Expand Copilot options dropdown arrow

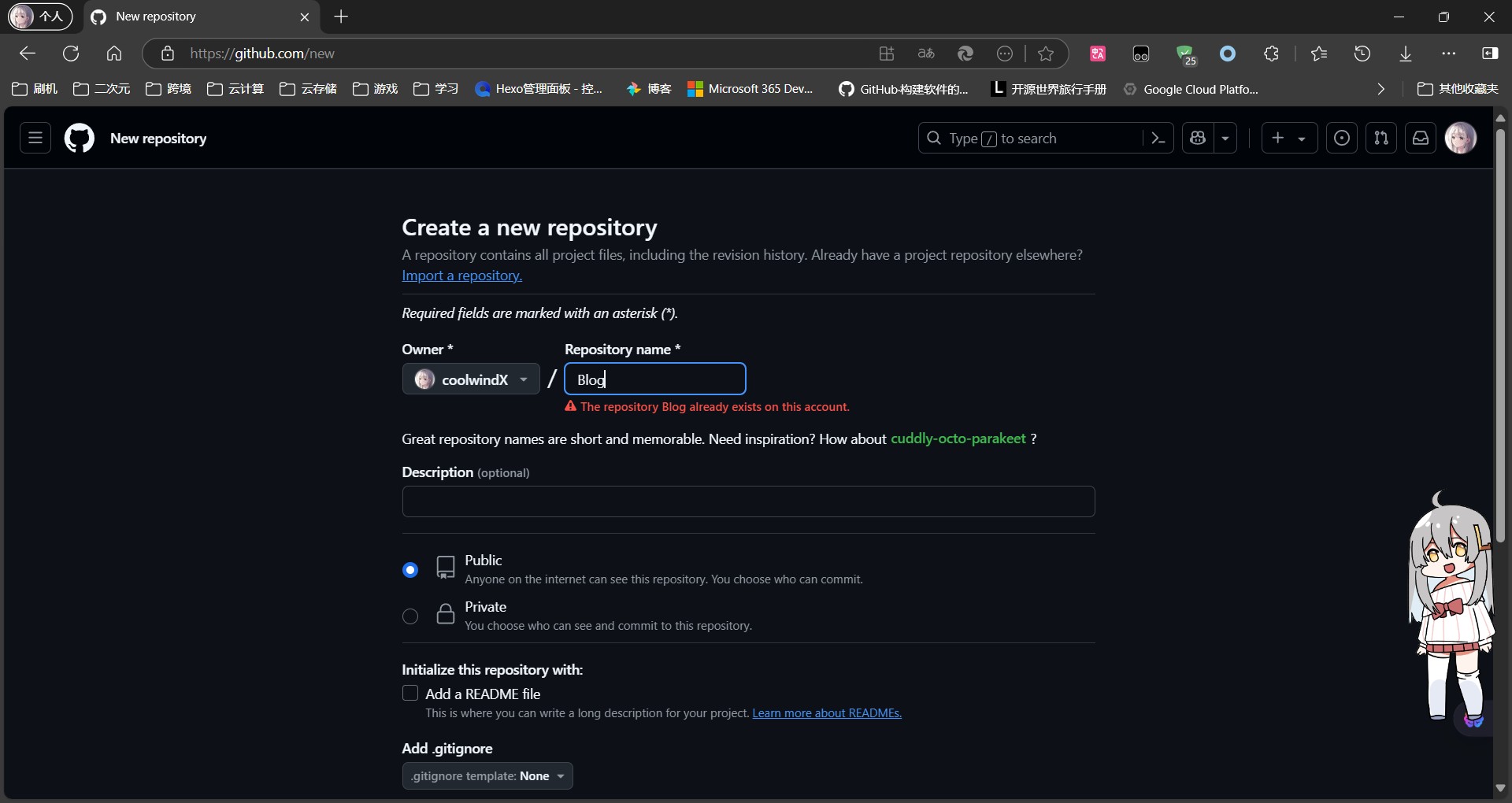click(1225, 139)
